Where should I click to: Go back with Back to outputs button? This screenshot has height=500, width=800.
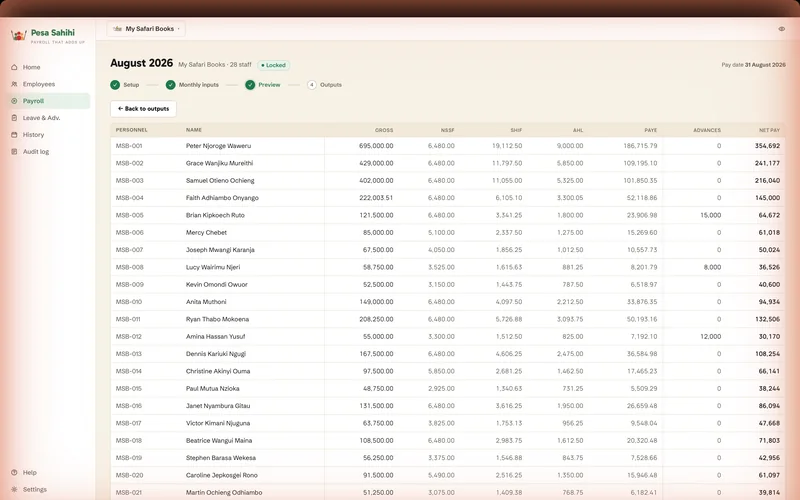(143, 109)
